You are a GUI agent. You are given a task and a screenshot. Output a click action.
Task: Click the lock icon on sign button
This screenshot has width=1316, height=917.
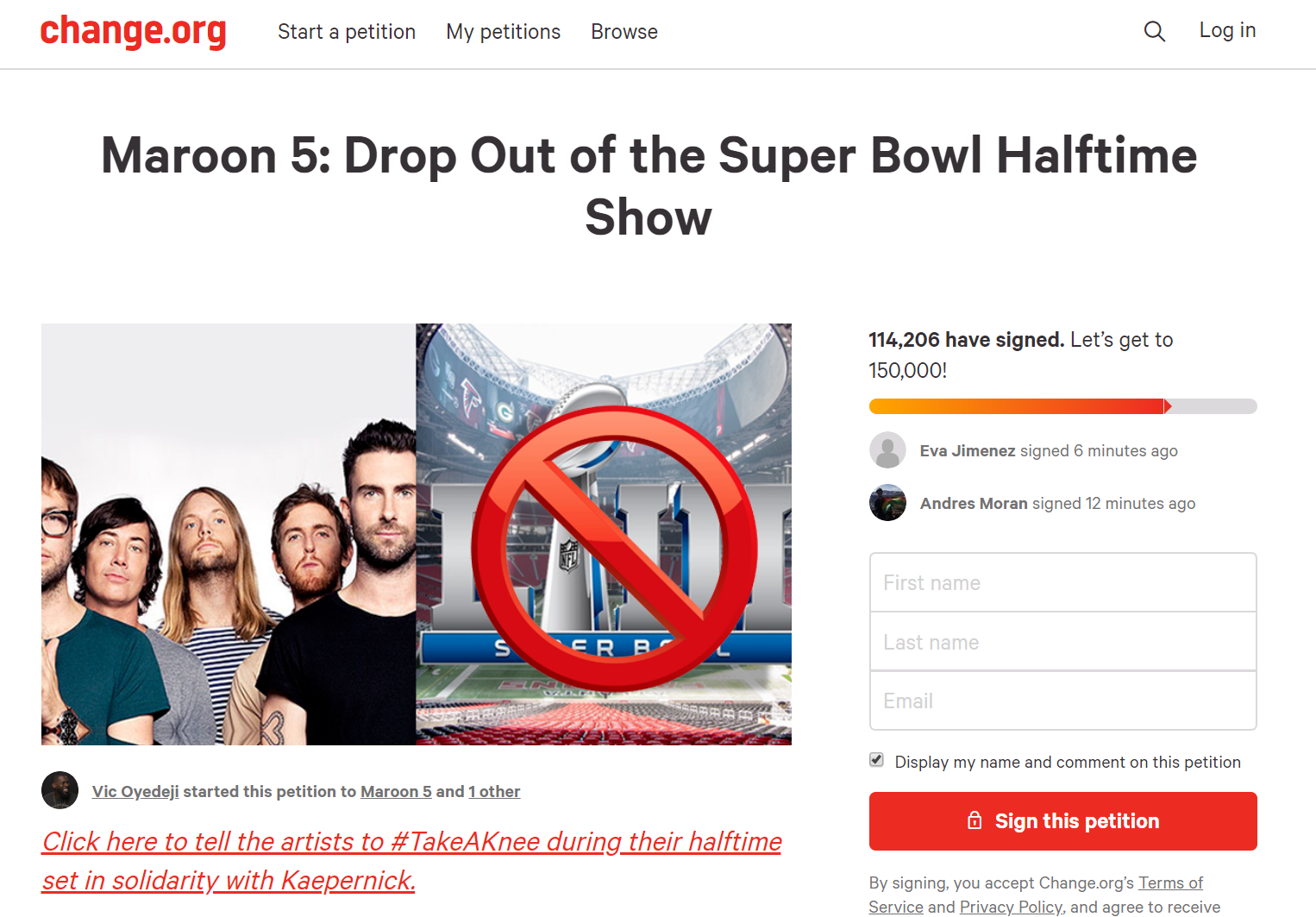(974, 820)
